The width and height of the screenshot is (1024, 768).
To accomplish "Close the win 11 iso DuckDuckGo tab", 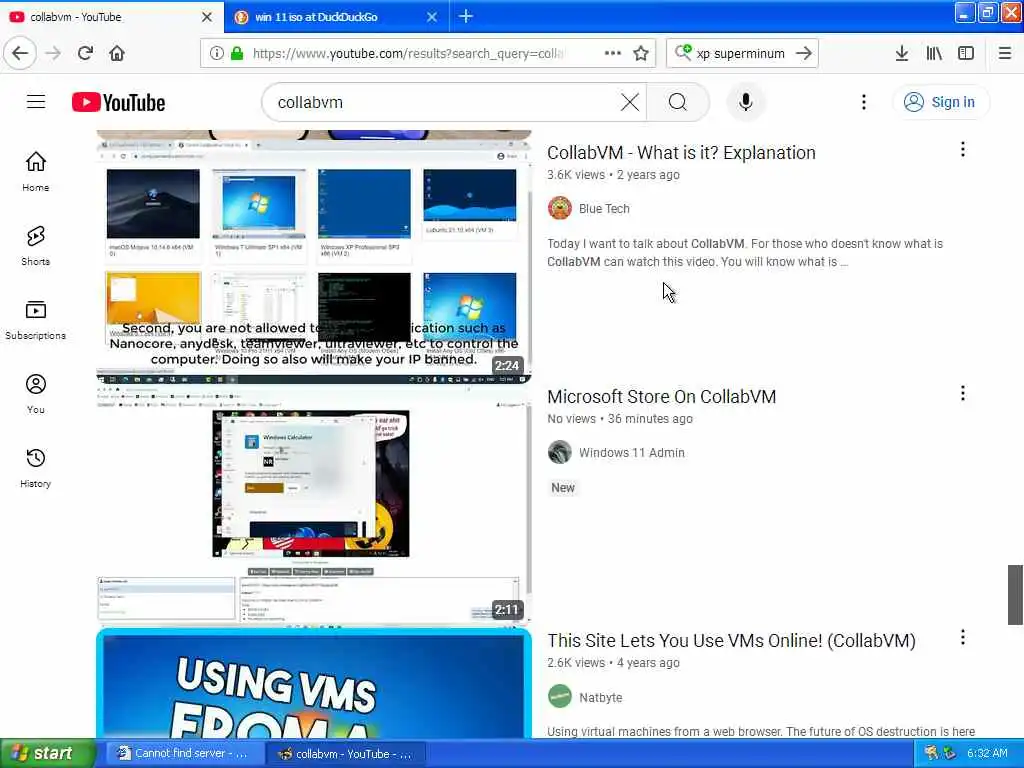I will (x=432, y=17).
